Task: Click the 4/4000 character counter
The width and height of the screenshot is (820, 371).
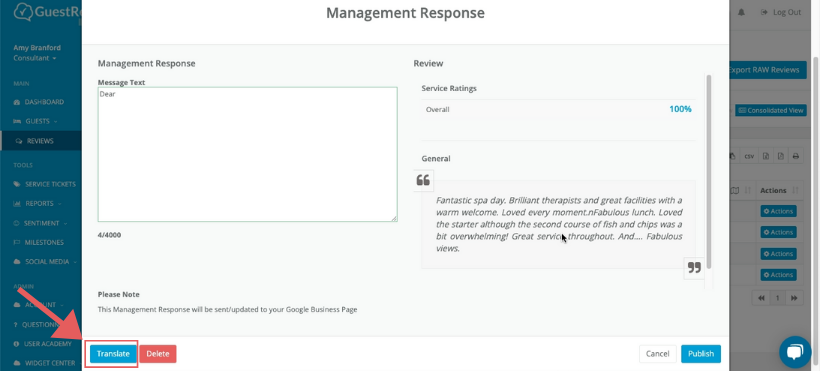Action: [109, 235]
